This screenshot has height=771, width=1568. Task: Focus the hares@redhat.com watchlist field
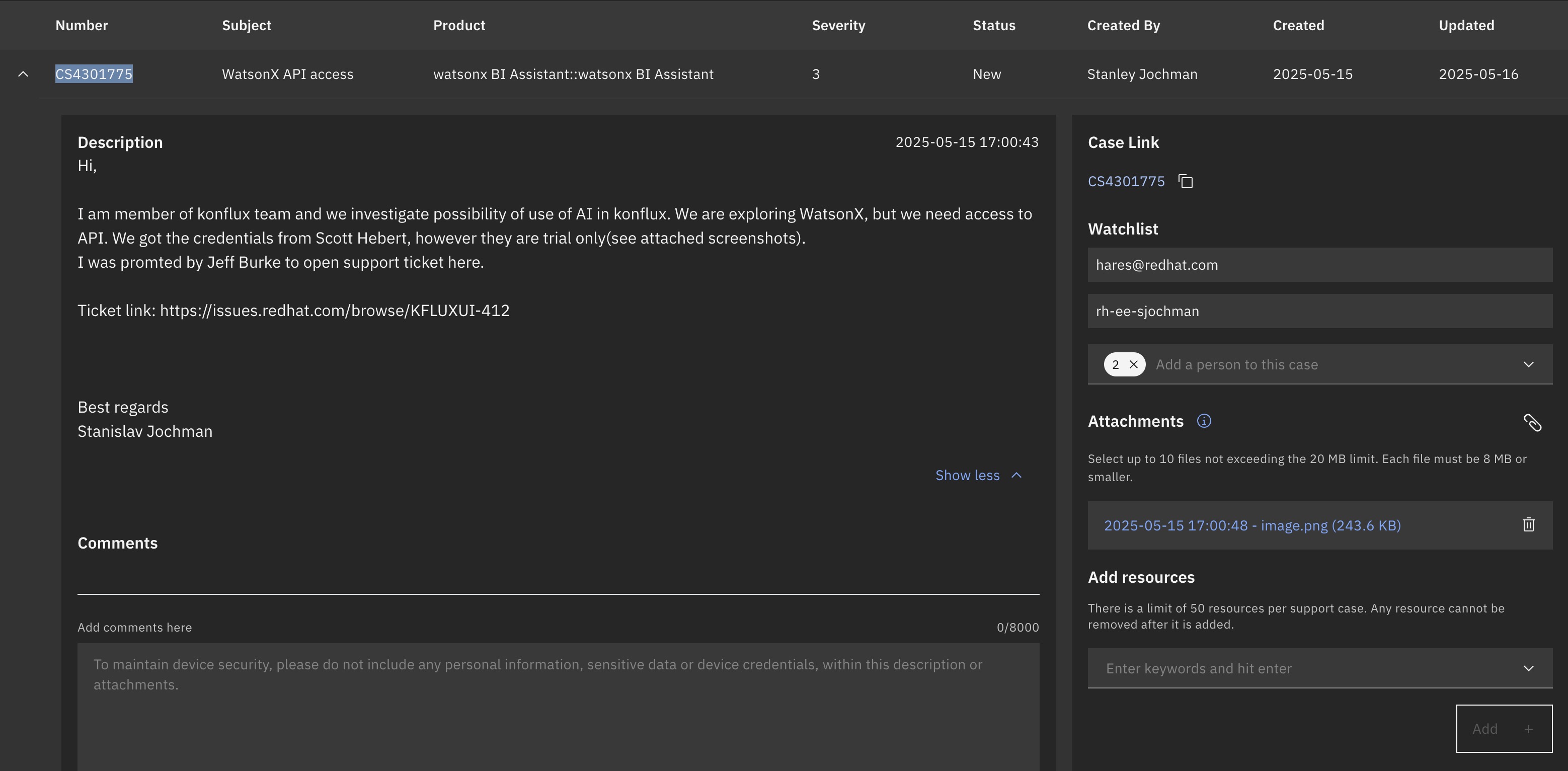[1319, 265]
